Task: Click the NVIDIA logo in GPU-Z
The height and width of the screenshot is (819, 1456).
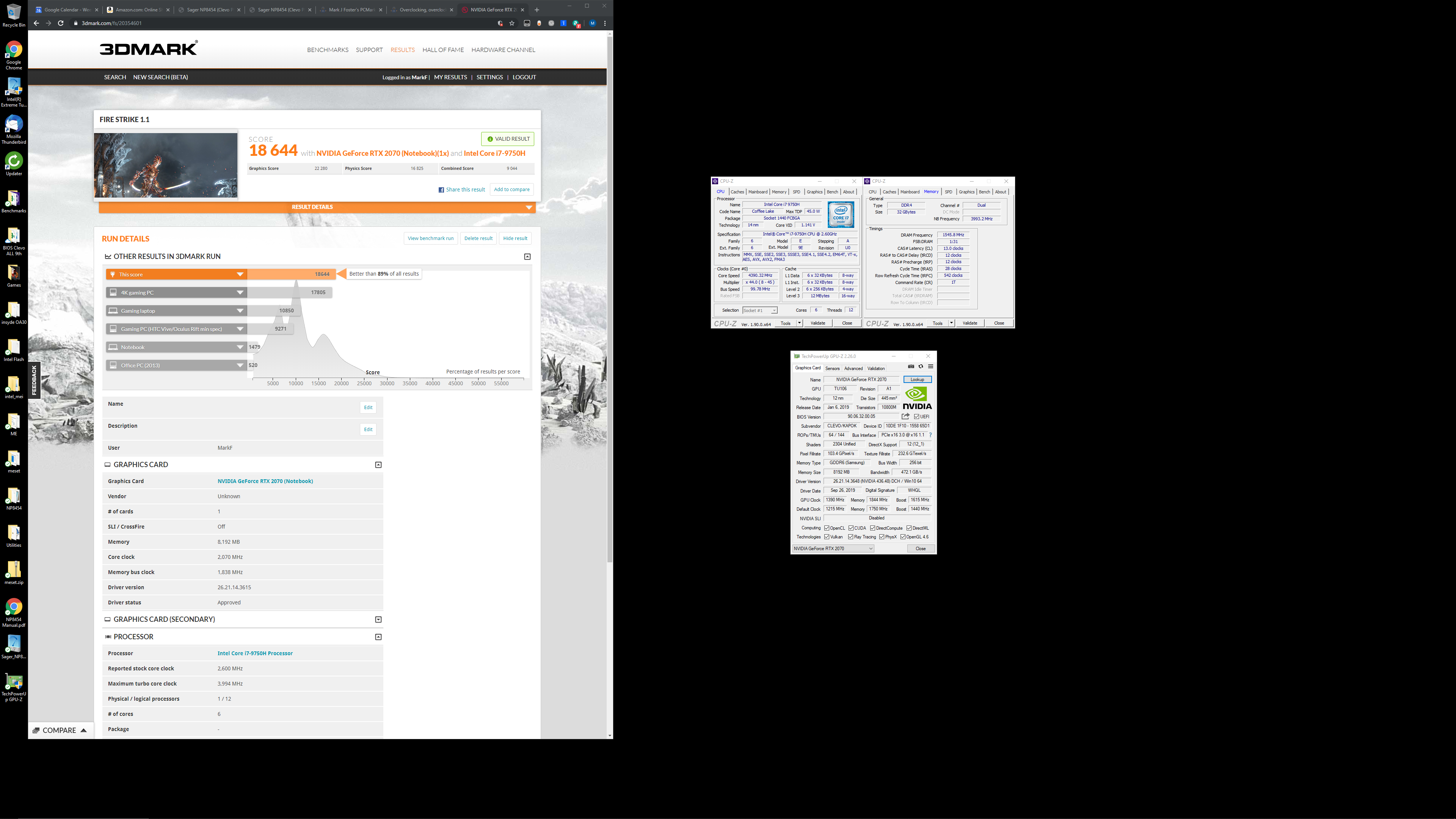Action: (917, 399)
